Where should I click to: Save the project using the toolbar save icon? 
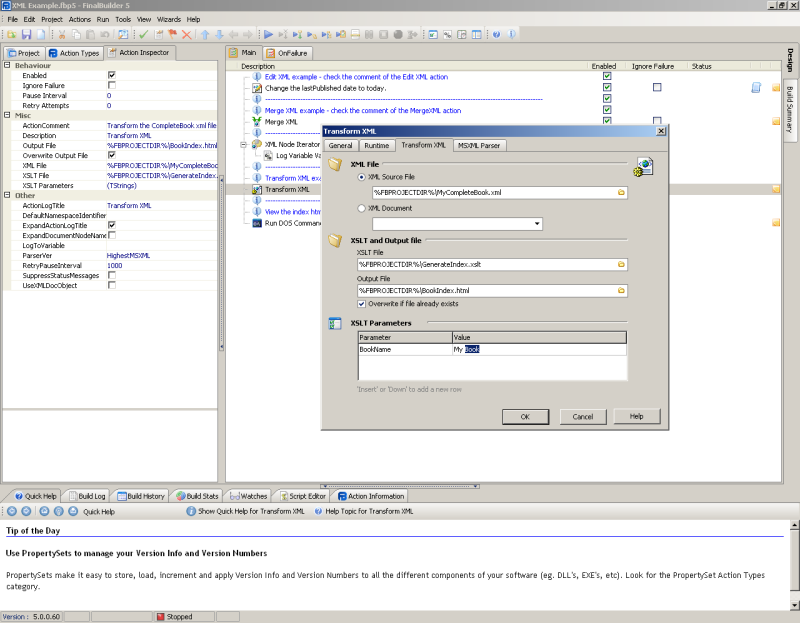(x=26, y=35)
